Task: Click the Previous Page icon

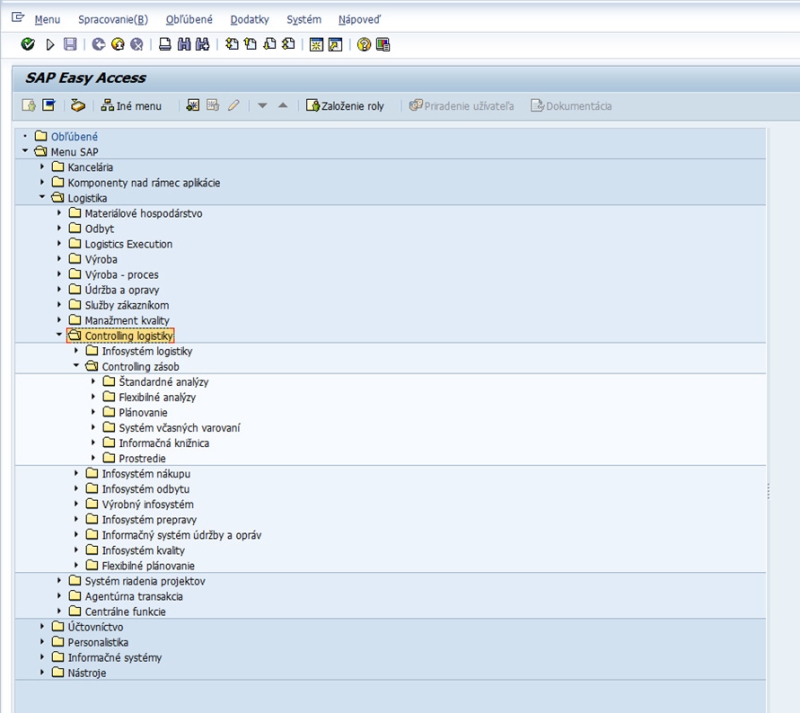Action: [x=251, y=44]
